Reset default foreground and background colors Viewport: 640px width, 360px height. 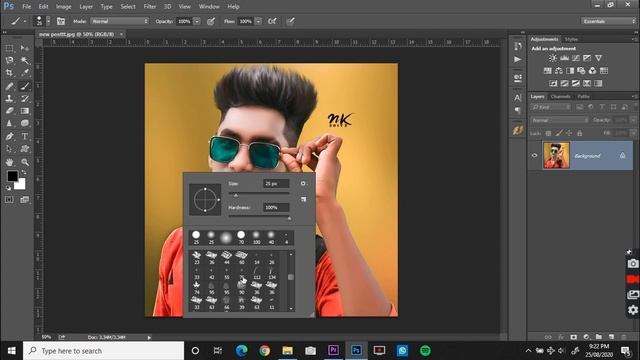[x=8, y=188]
